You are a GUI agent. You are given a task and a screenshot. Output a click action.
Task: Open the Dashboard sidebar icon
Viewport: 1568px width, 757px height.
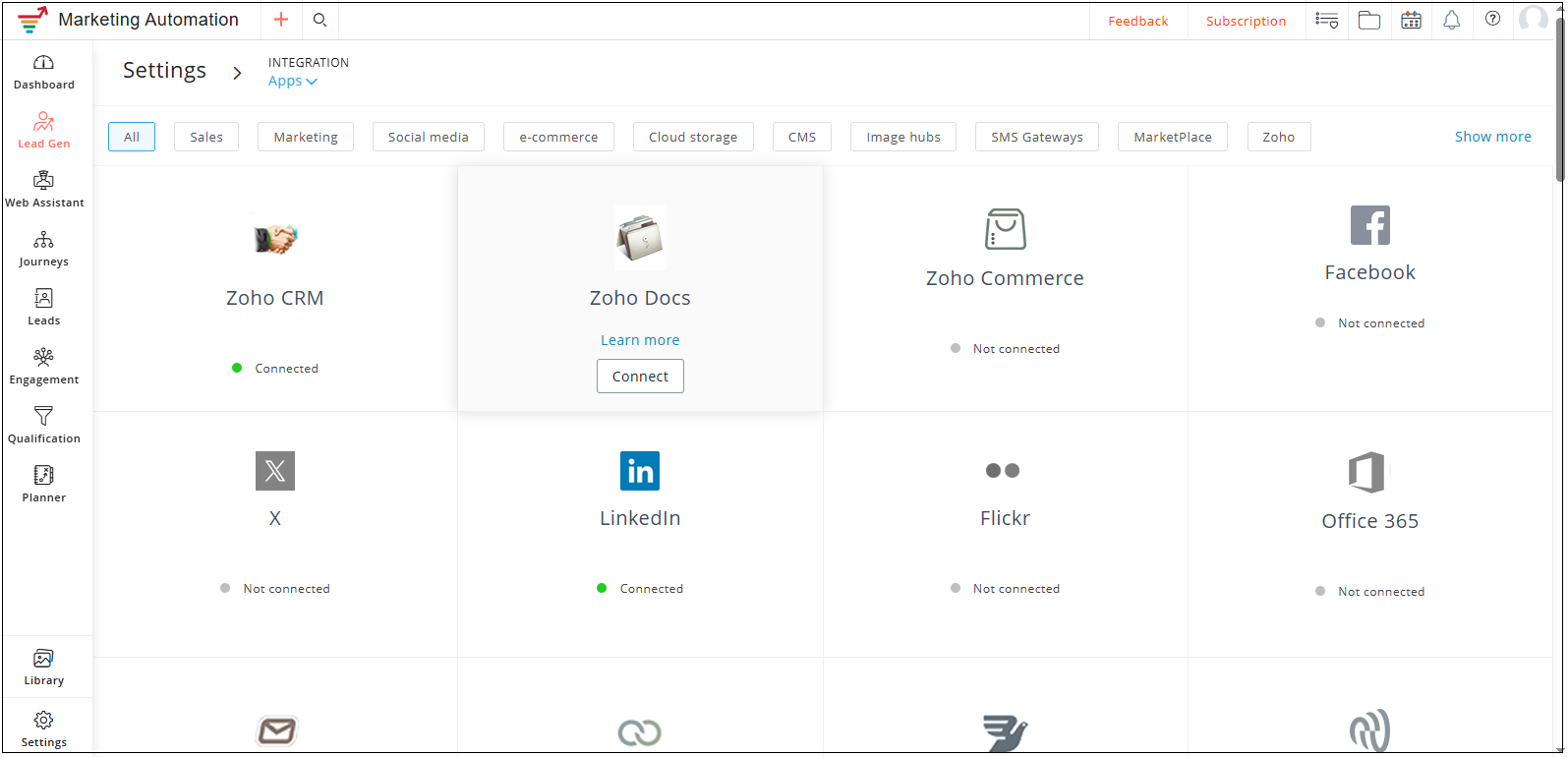pos(44,72)
